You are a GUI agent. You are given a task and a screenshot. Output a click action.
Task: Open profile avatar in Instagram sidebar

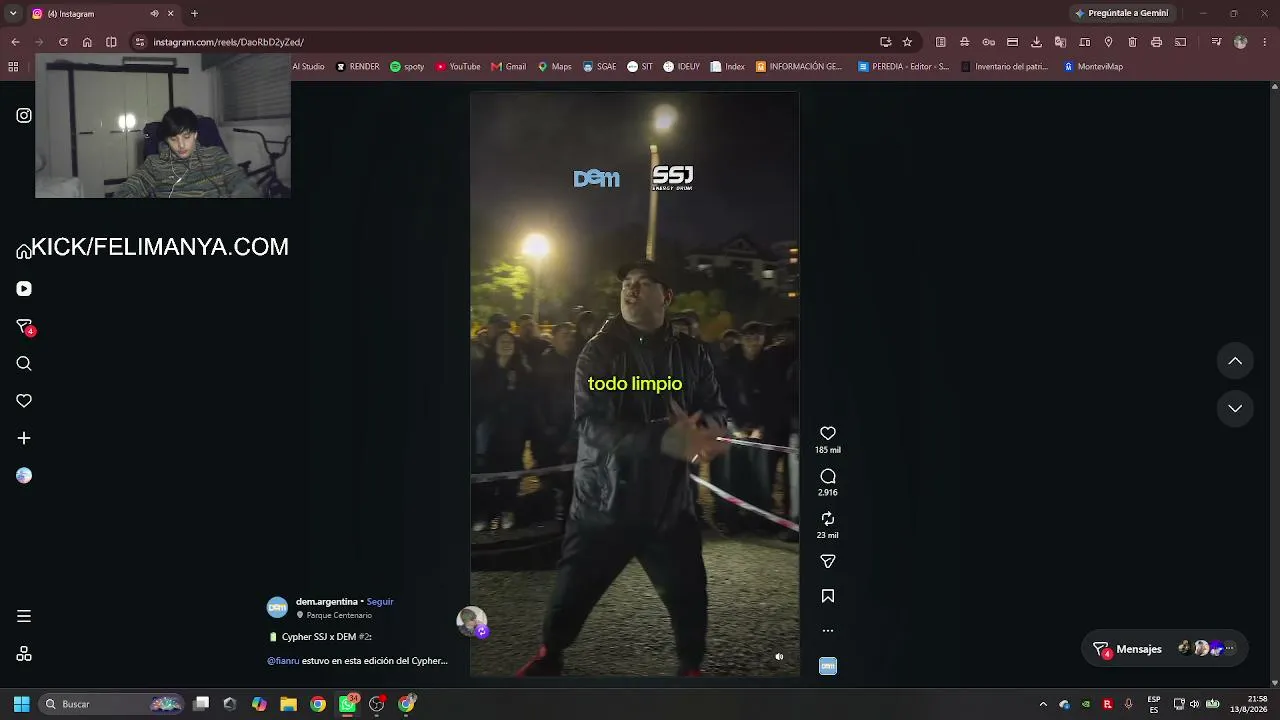(24, 476)
